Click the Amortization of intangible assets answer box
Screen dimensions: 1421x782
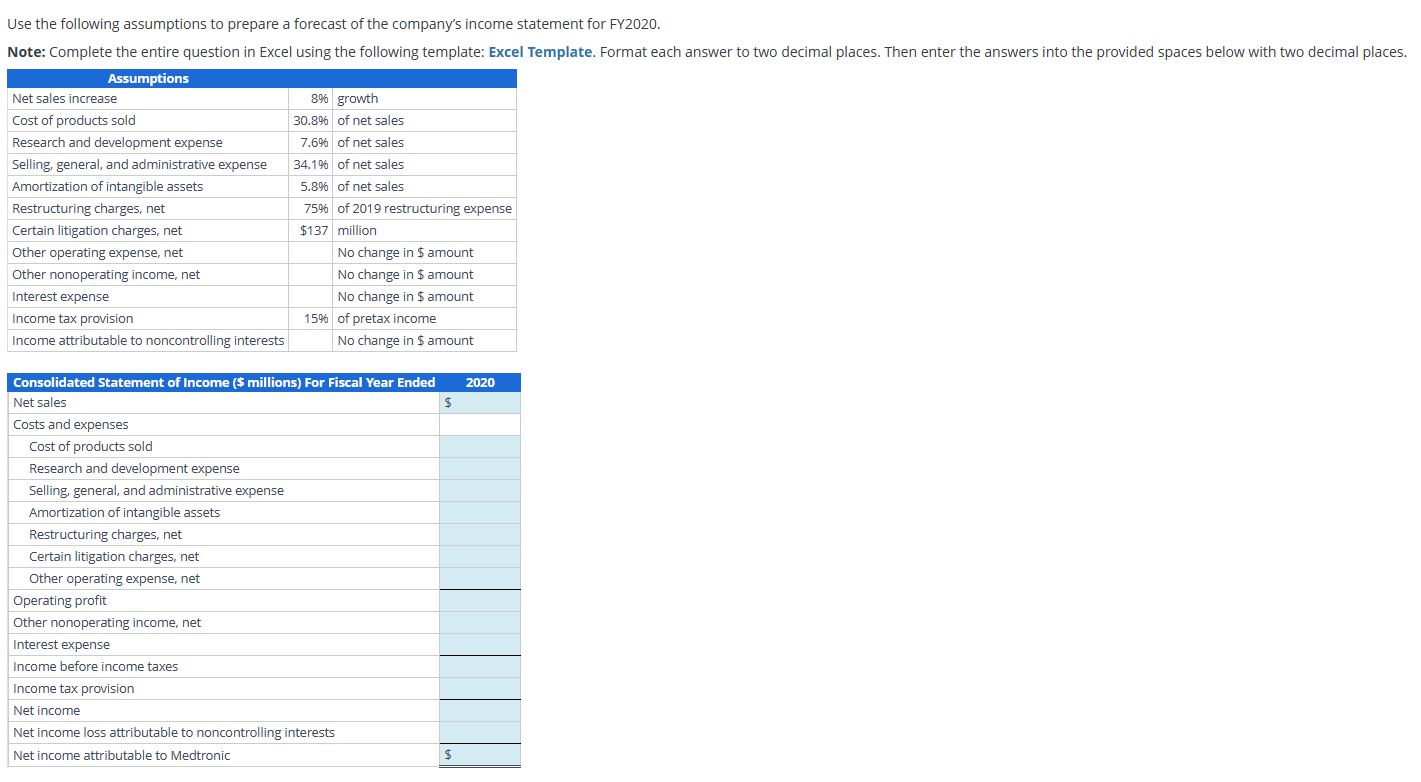pos(480,512)
